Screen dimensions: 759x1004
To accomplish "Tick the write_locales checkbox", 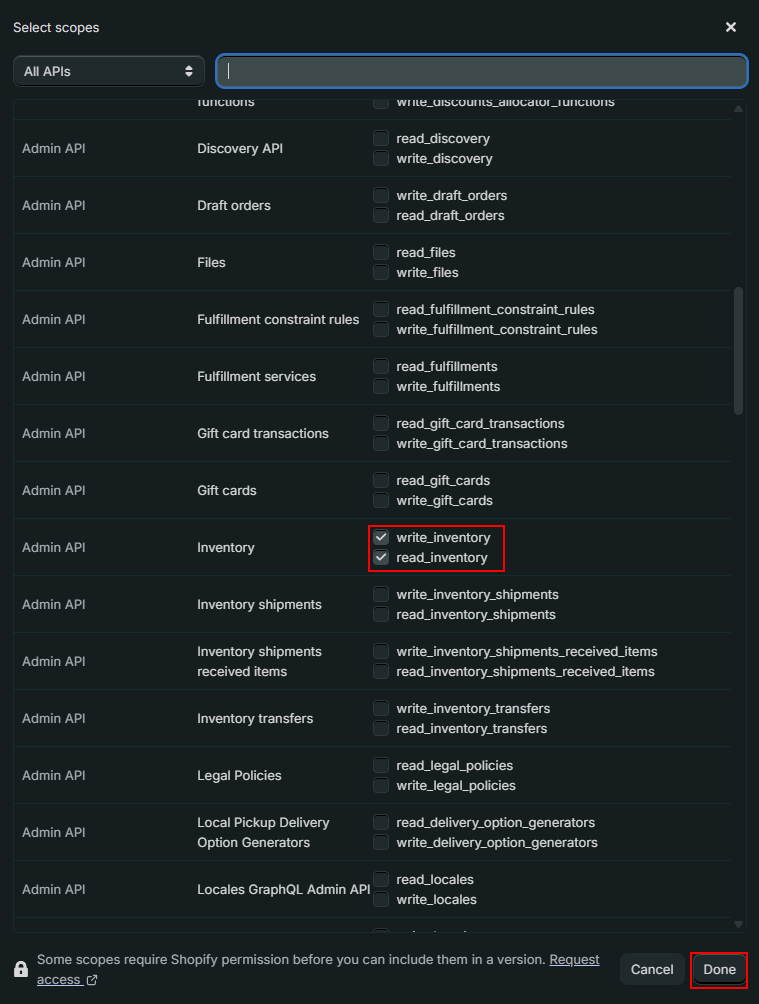I will [x=381, y=900].
